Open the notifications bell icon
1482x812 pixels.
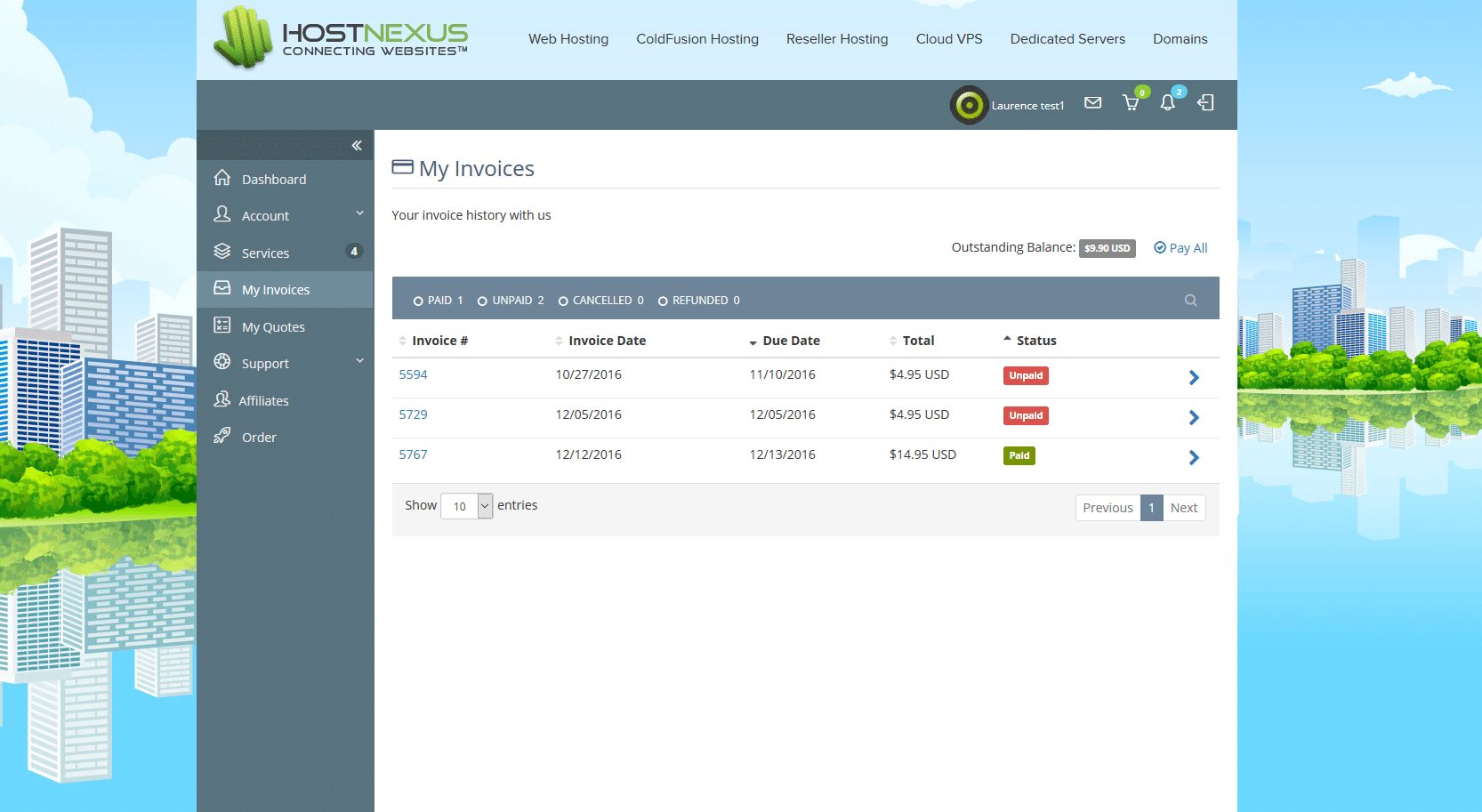(1168, 103)
